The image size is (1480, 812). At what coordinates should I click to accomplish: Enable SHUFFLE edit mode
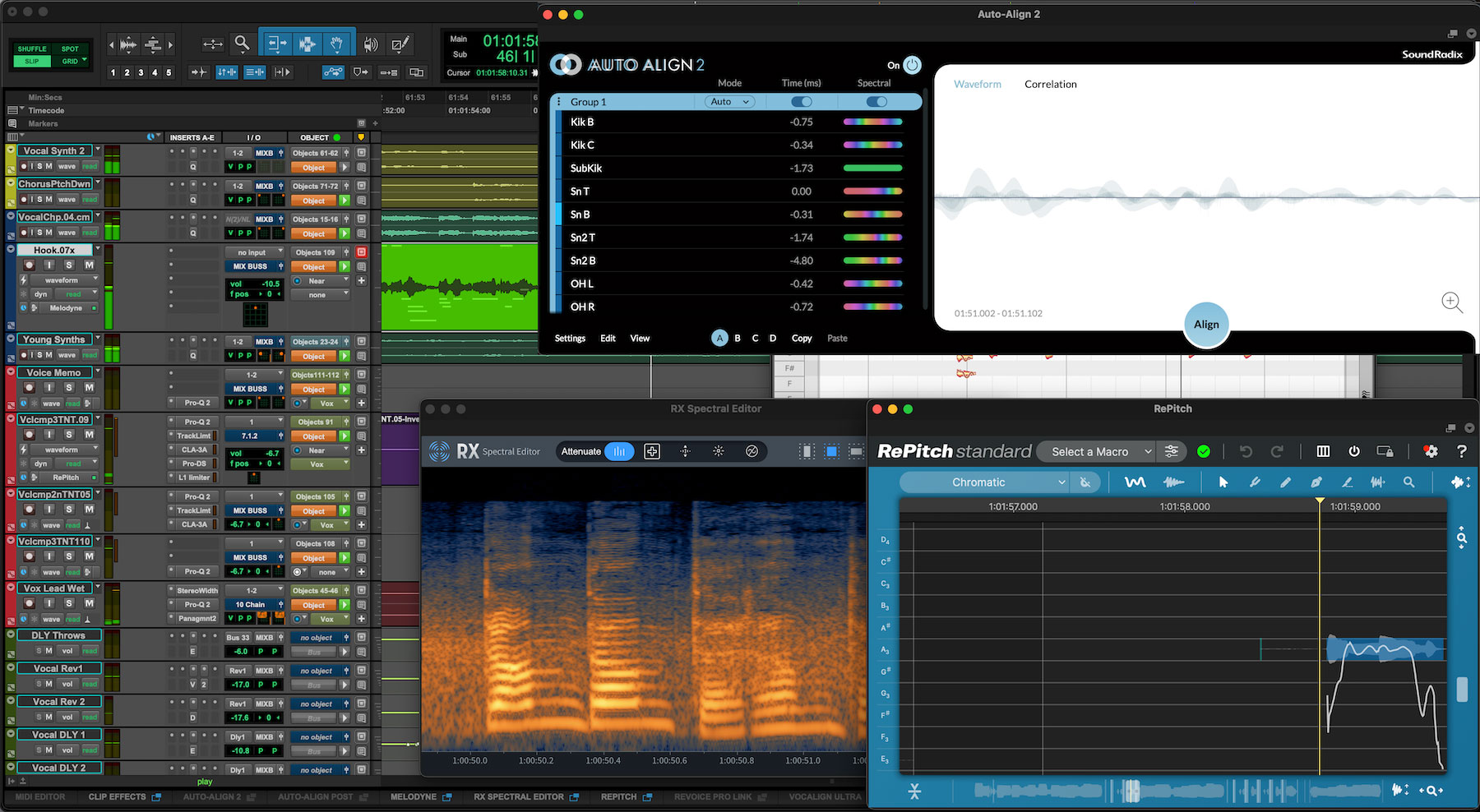point(32,48)
